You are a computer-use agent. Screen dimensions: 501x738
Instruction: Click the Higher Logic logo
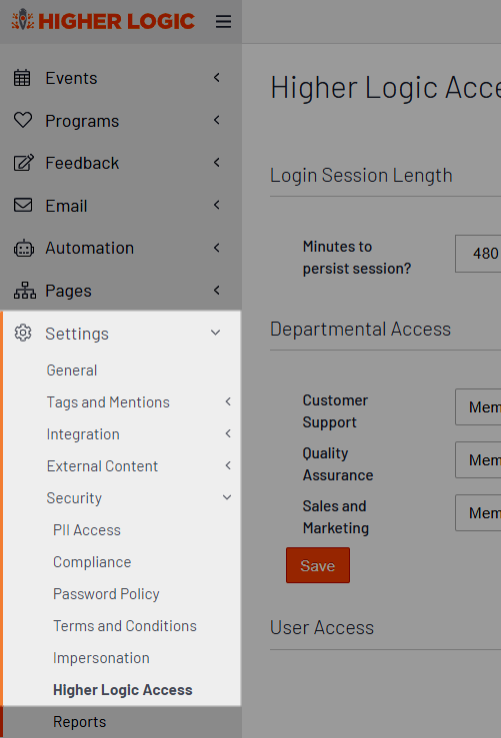[x=103, y=21]
